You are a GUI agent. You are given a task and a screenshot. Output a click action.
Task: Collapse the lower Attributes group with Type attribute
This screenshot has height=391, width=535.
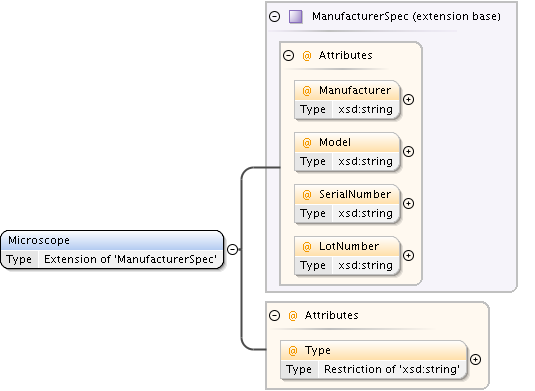click(x=274, y=315)
